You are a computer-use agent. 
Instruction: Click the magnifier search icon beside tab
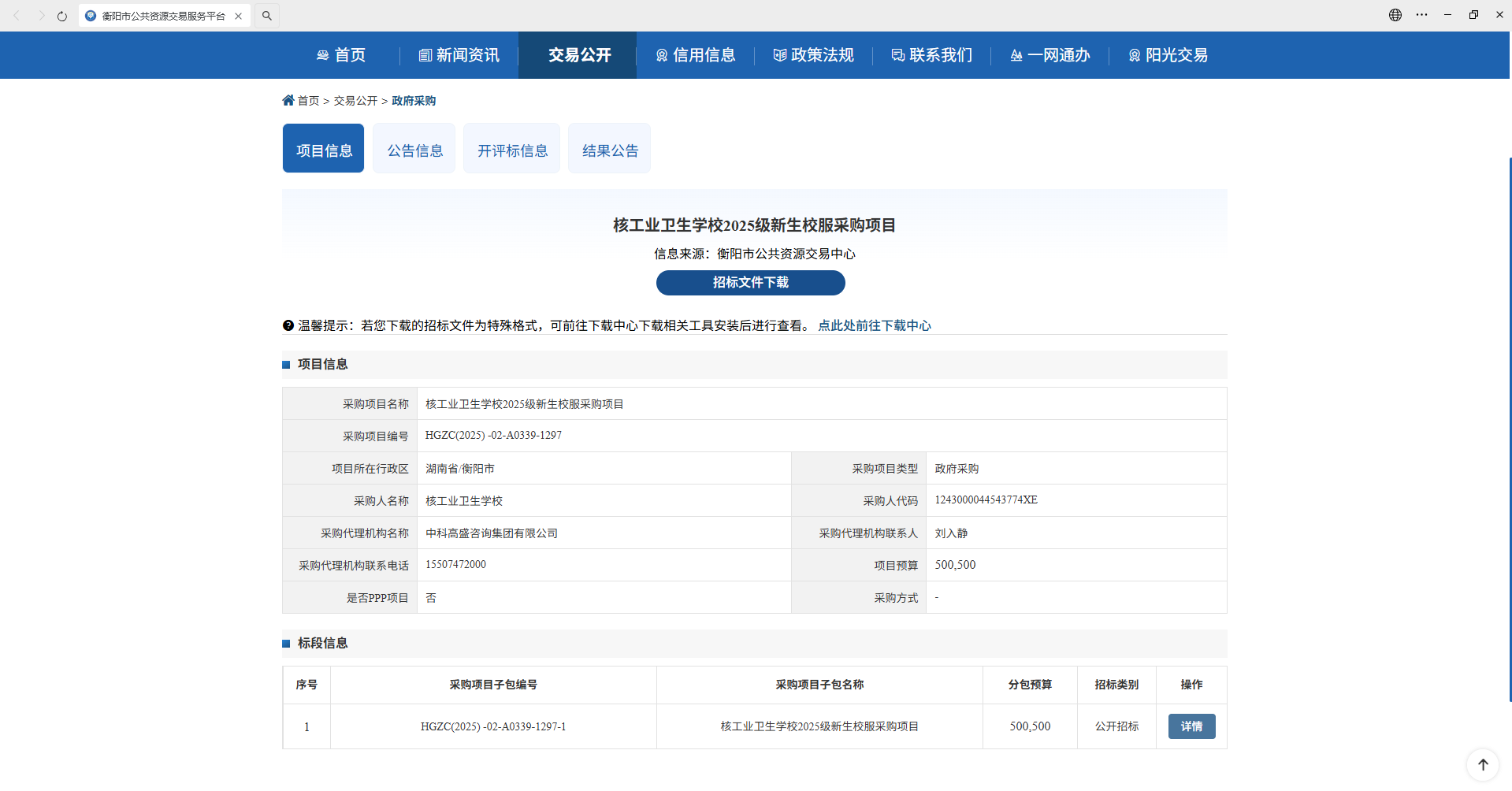click(267, 16)
